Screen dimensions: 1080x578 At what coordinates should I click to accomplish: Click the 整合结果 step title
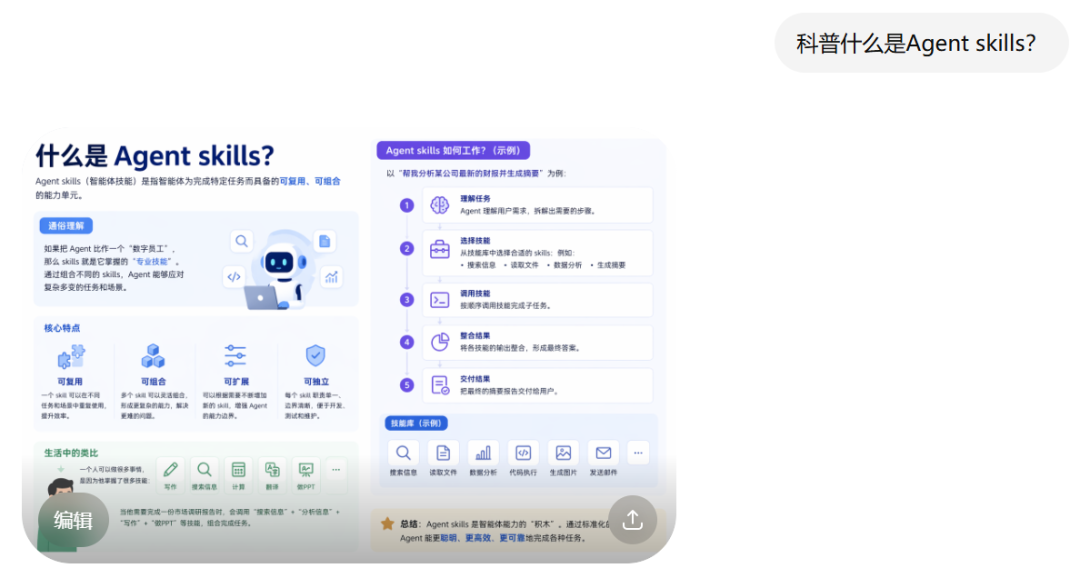pos(475,336)
